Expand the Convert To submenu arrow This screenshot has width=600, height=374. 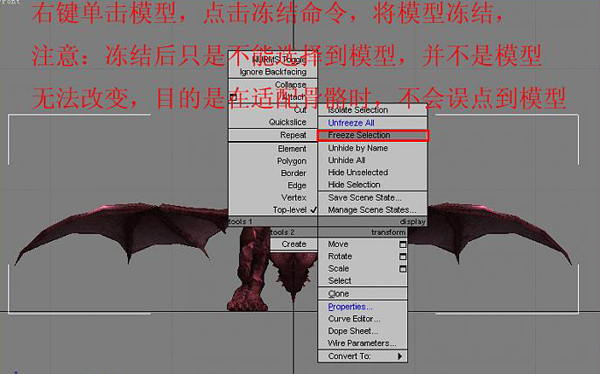tap(400, 356)
